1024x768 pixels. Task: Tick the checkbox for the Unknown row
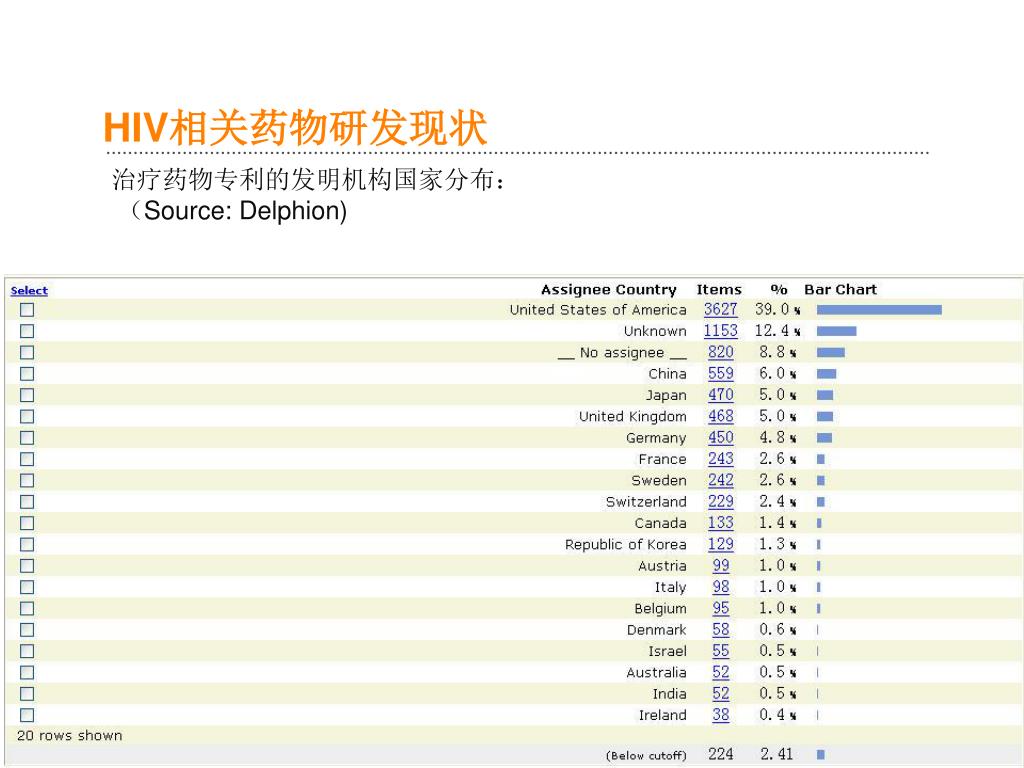(27, 331)
